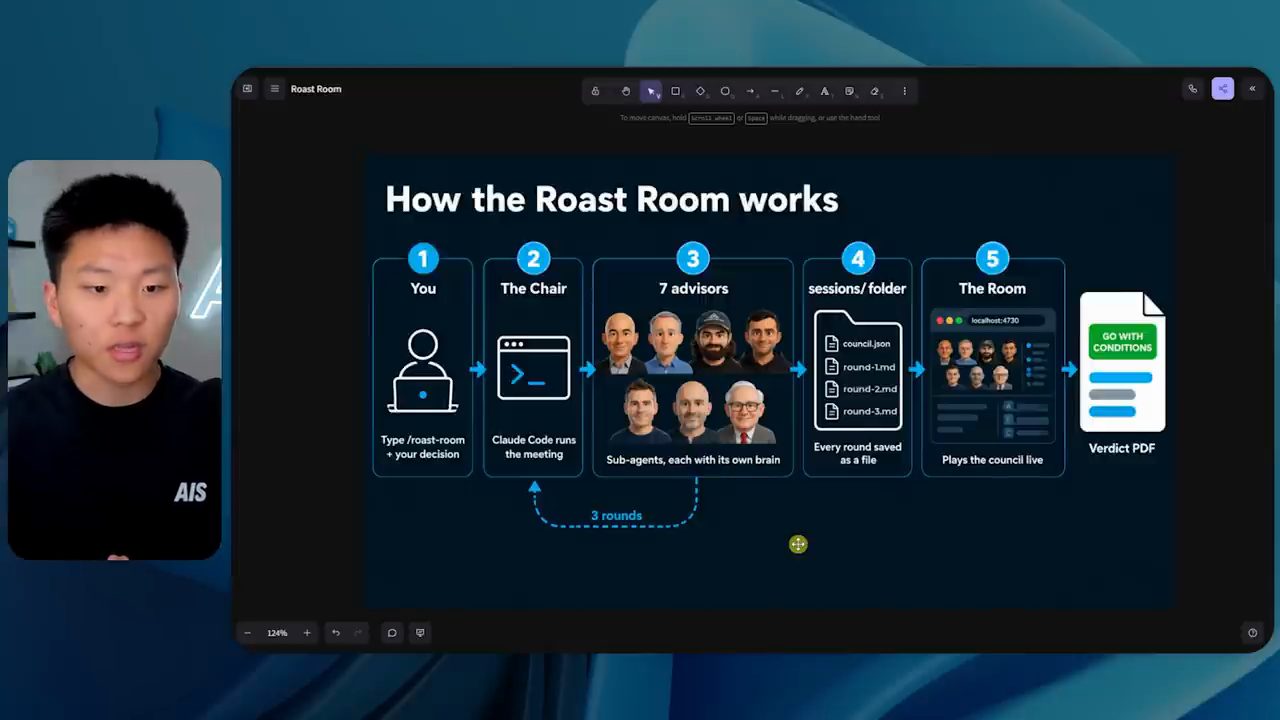Click the "localhost:4730" address text

click(994, 321)
